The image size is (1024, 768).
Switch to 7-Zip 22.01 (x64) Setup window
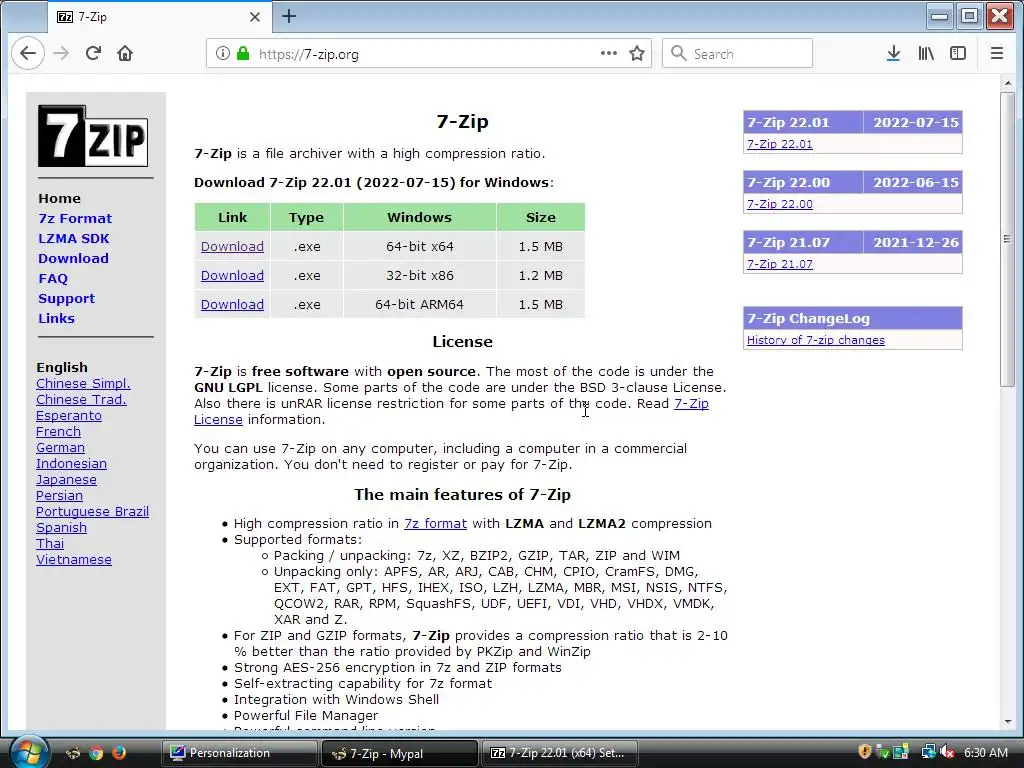click(560, 753)
